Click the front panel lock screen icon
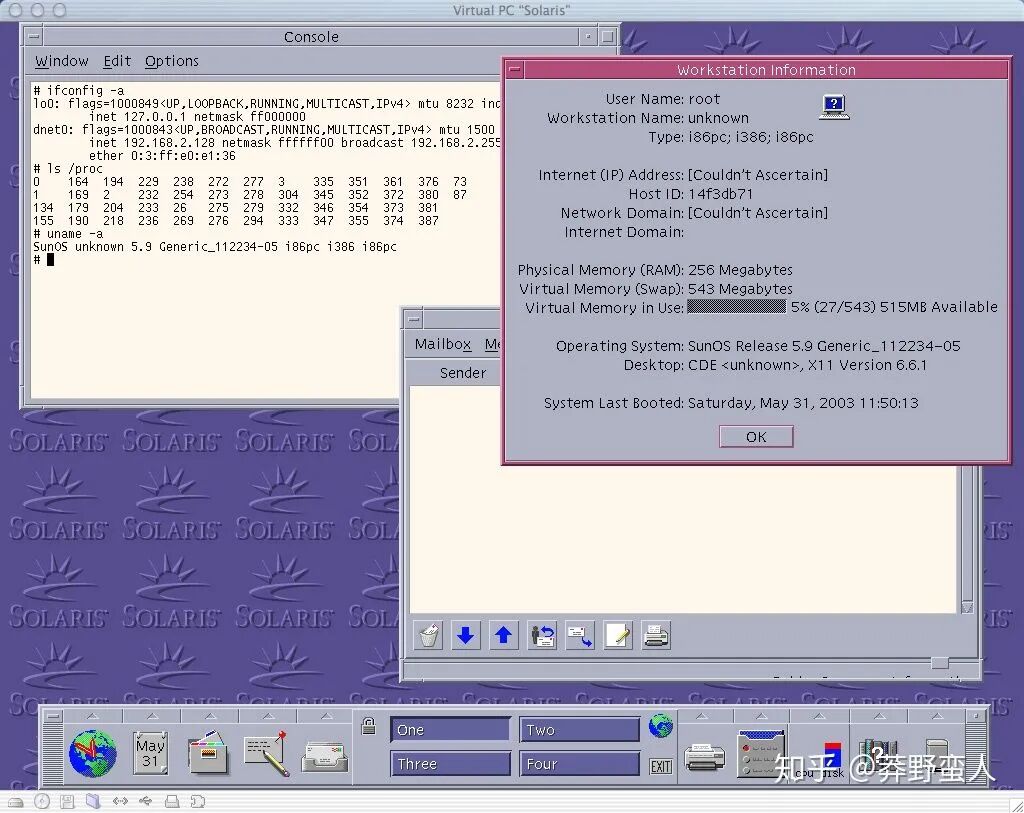Image resolution: width=1024 pixels, height=813 pixels. point(368,726)
